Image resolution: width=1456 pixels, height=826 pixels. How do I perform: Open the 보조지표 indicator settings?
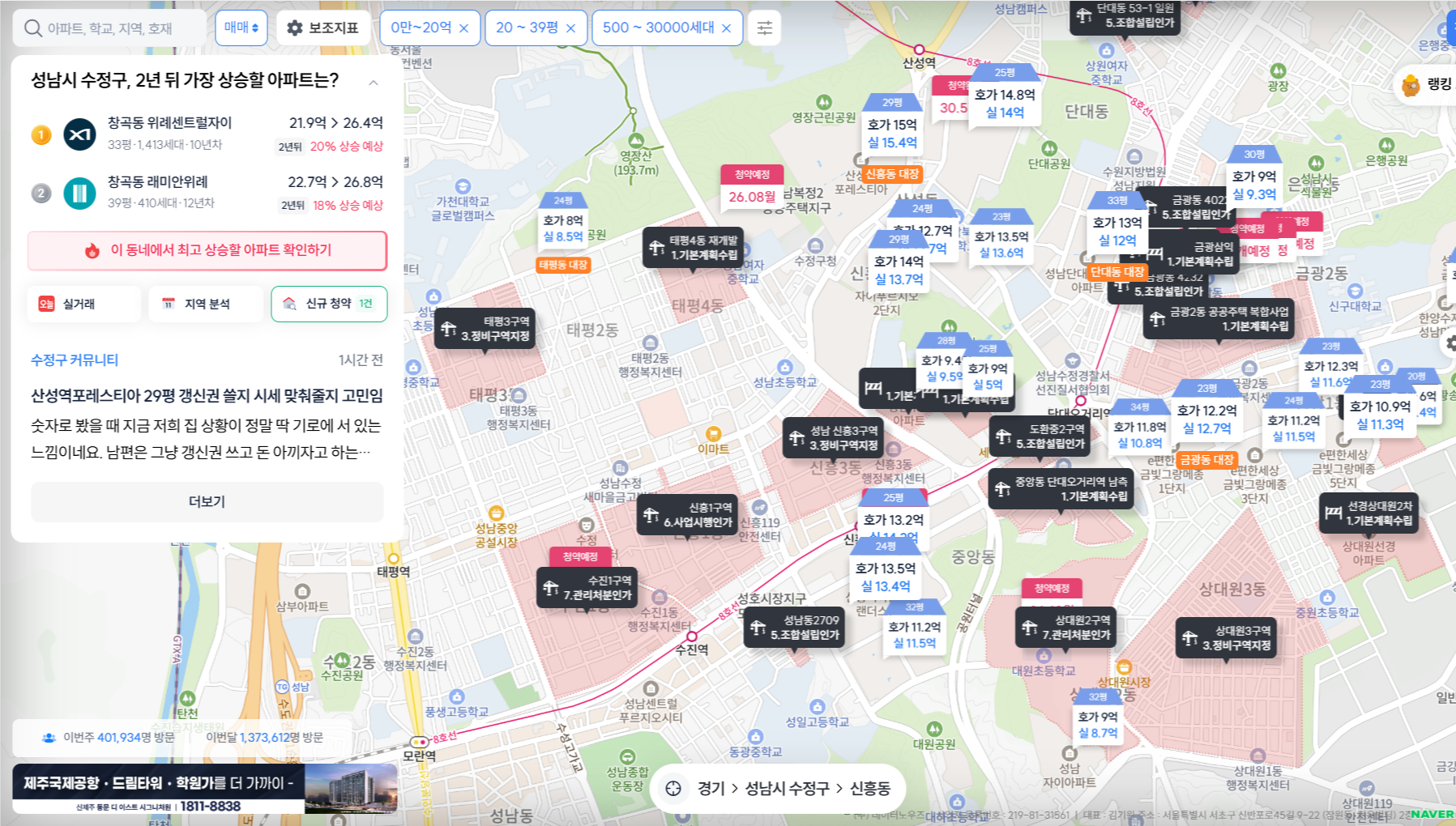click(x=323, y=28)
